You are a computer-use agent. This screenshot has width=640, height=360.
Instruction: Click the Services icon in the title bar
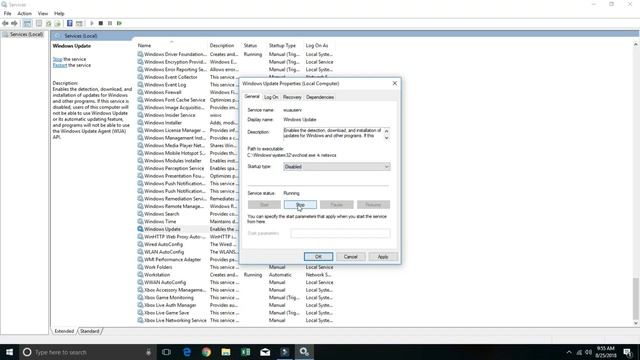click(x=4, y=4)
